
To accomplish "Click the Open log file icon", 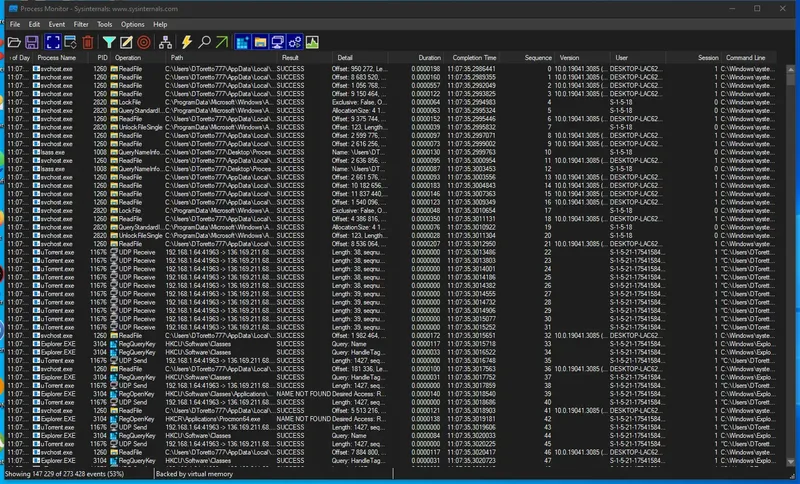I will (x=14, y=42).
